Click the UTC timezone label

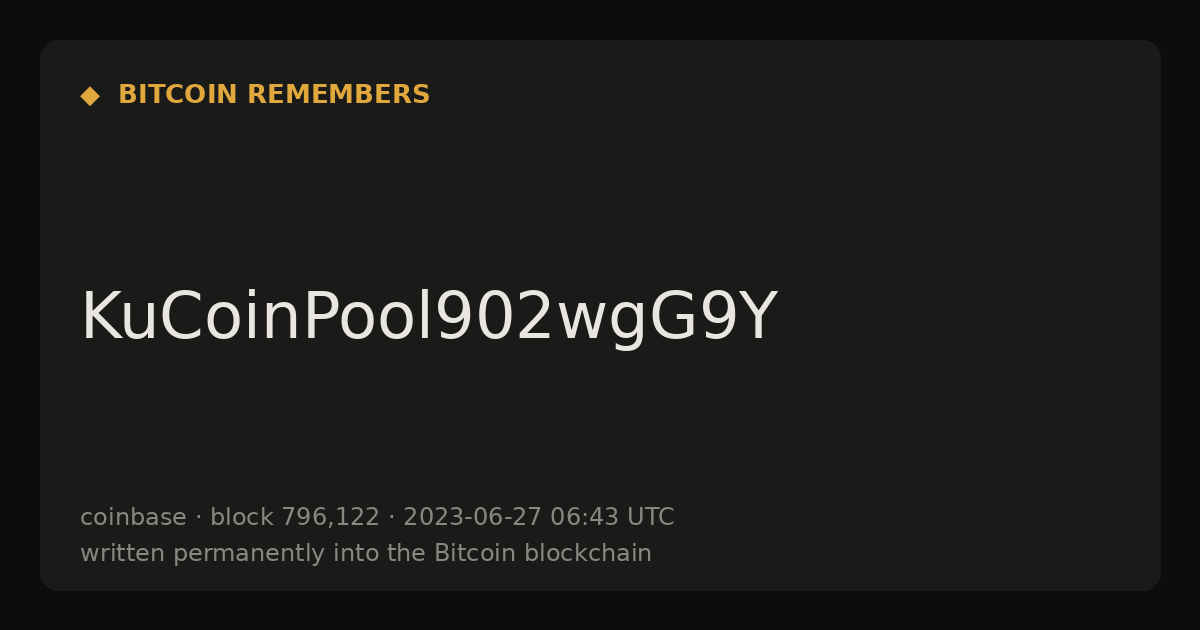650,517
